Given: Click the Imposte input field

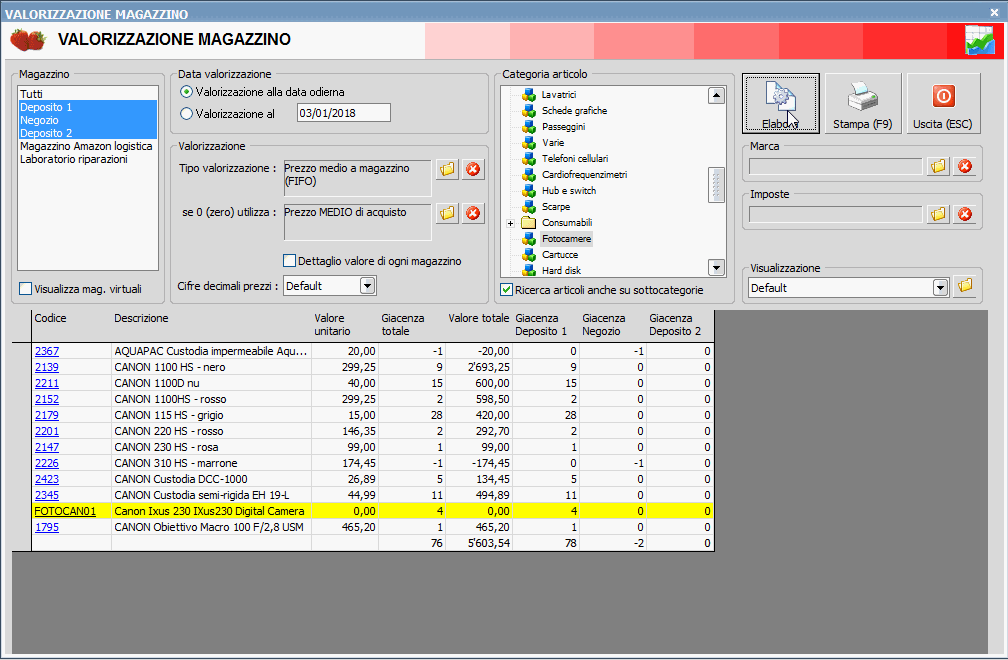Looking at the screenshot, I should coord(835,214).
